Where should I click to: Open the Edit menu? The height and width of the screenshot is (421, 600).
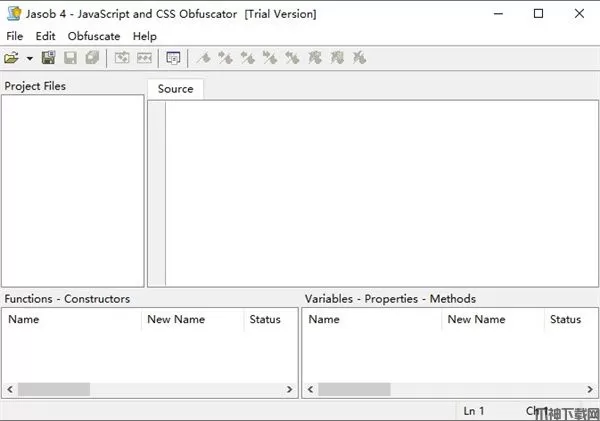click(46, 36)
